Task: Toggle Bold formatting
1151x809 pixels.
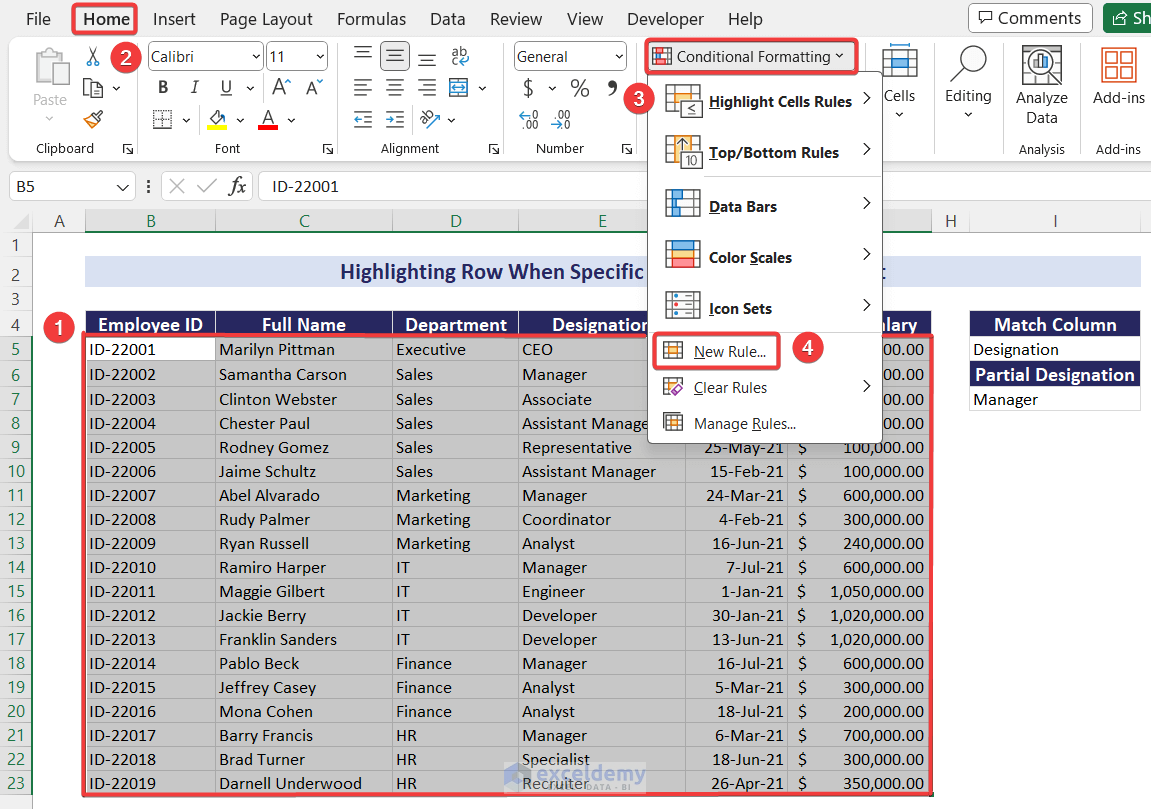Action: point(163,88)
